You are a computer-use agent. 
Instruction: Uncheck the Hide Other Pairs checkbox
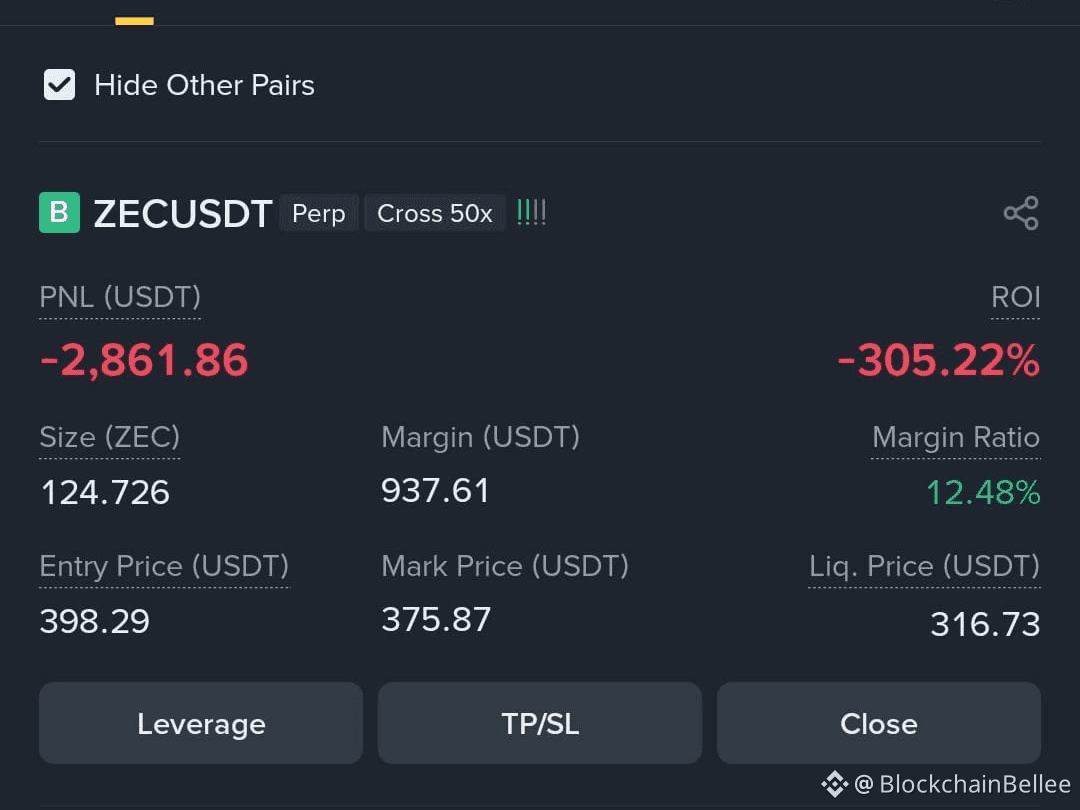(59, 85)
